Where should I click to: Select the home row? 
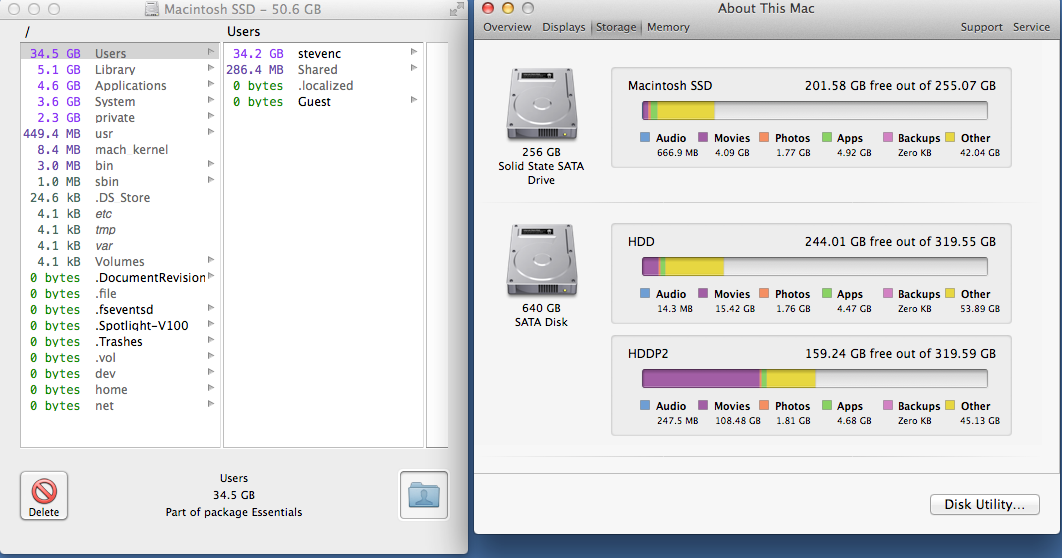120,389
